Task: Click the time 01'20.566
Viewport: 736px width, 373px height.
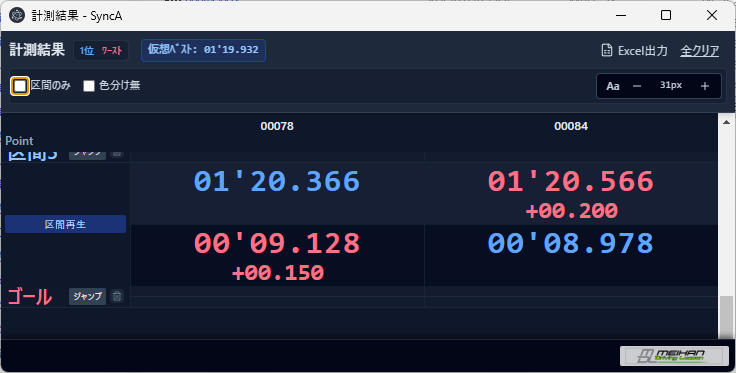Action: [x=571, y=182]
